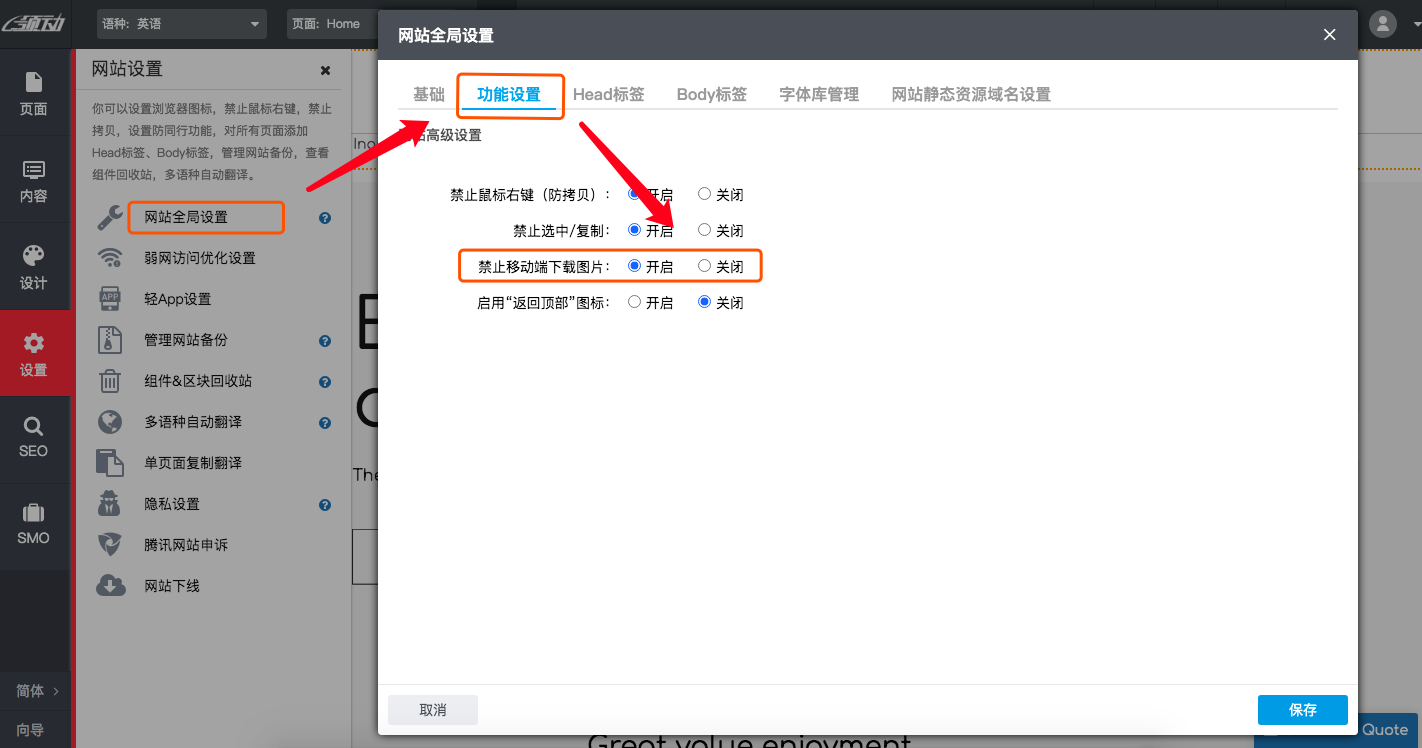Viewport: 1422px width, 748px height.
Task: Switch to the 设计 (Design) panel
Action: (x=35, y=266)
